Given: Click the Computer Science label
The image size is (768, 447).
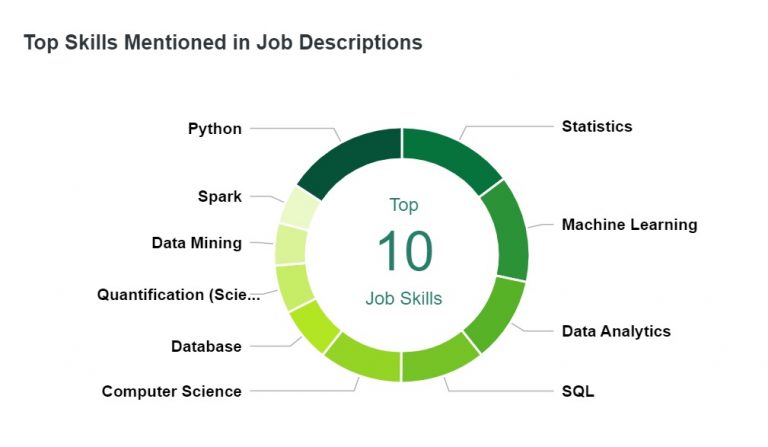Looking at the screenshot, I should click(x=171, y=391).
